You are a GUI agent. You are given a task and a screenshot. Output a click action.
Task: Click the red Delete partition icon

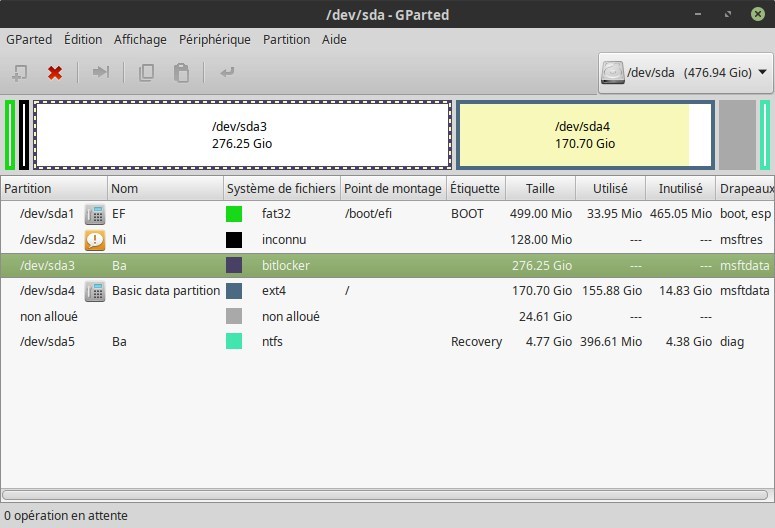tap(55, 73)
